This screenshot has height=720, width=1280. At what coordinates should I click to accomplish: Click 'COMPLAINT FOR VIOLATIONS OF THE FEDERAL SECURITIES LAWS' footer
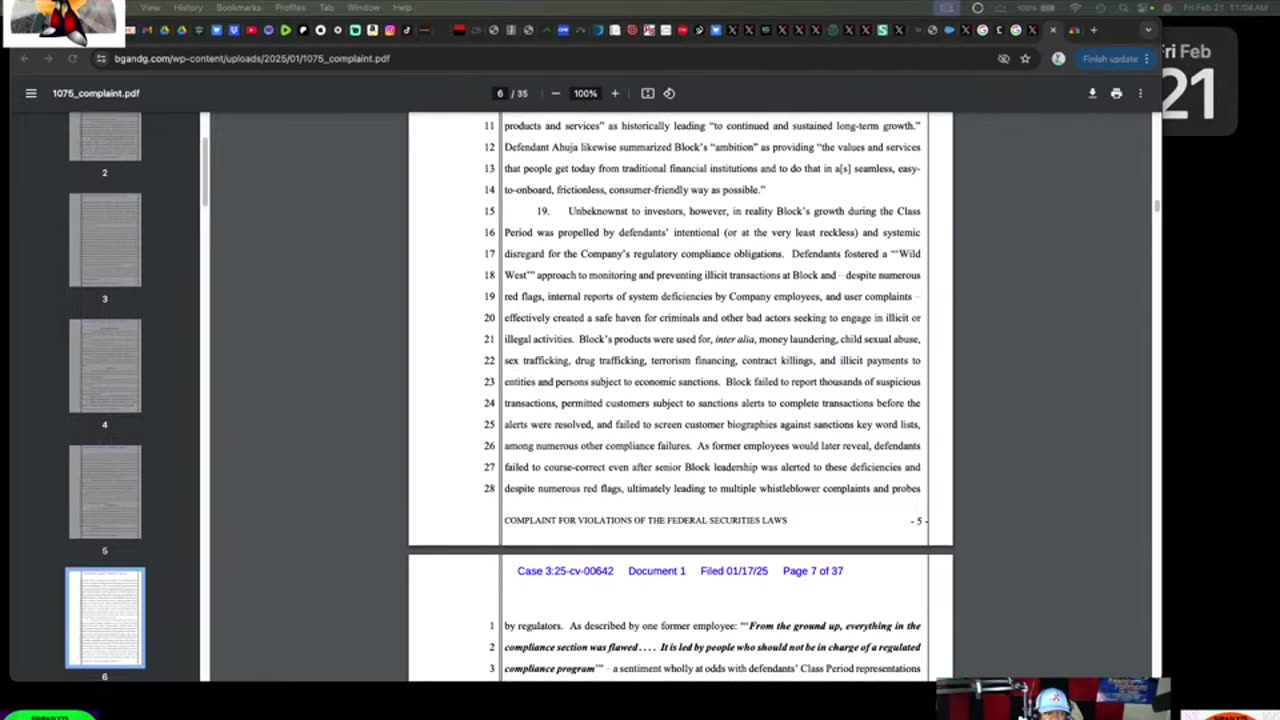645,520
